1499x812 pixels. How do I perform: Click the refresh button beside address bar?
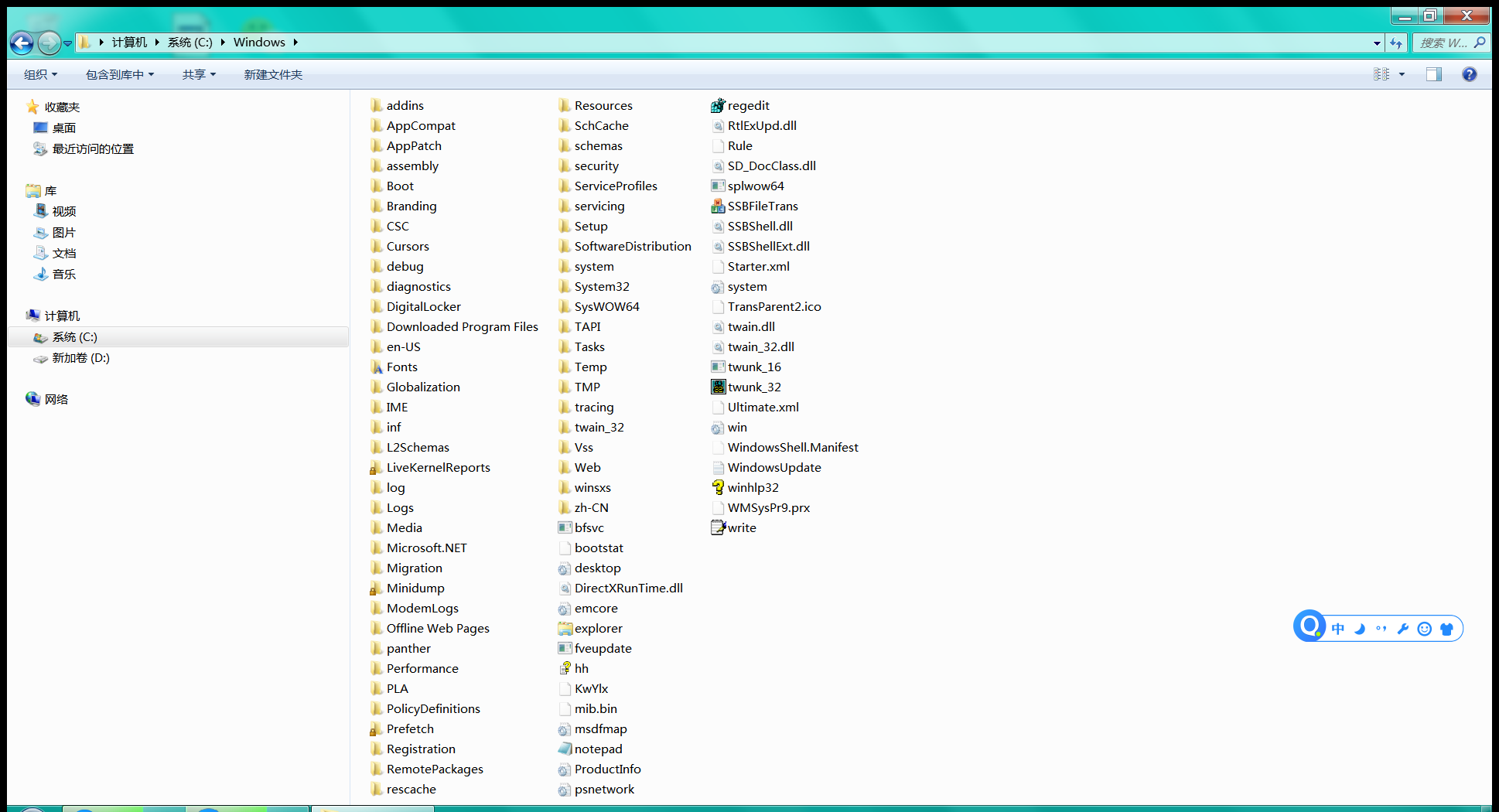pos(1396,43)
